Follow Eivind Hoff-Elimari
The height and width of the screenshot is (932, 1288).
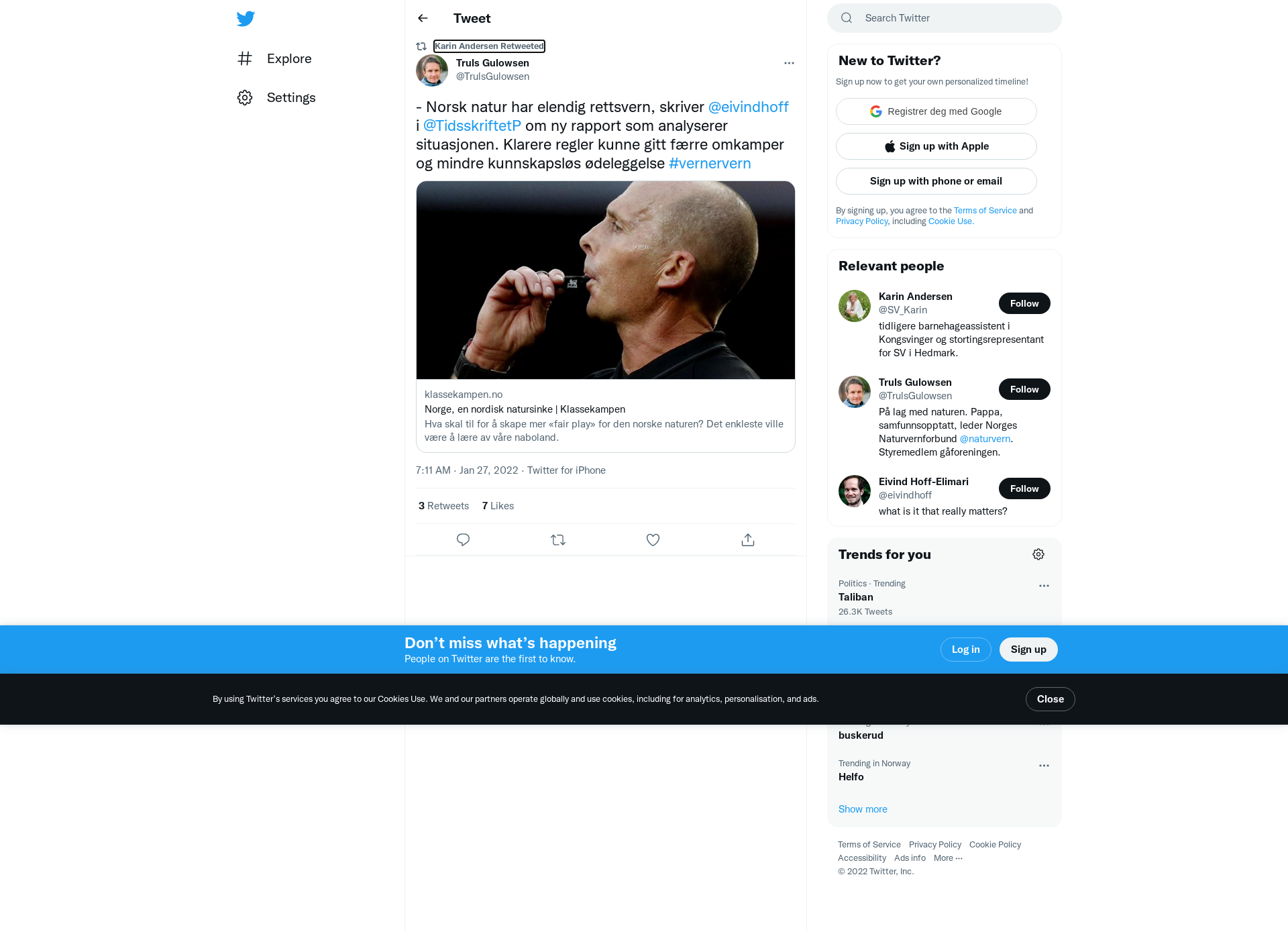pos(1024,488)
